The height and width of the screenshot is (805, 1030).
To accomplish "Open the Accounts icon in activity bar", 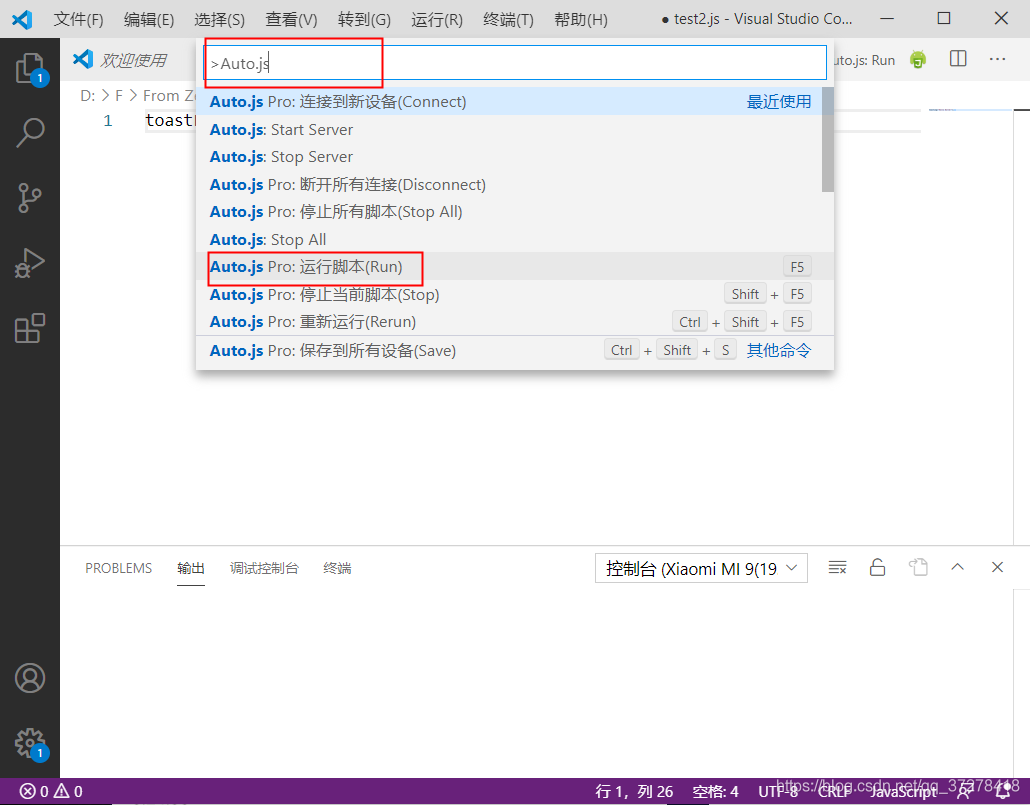I will pos(30,678).
